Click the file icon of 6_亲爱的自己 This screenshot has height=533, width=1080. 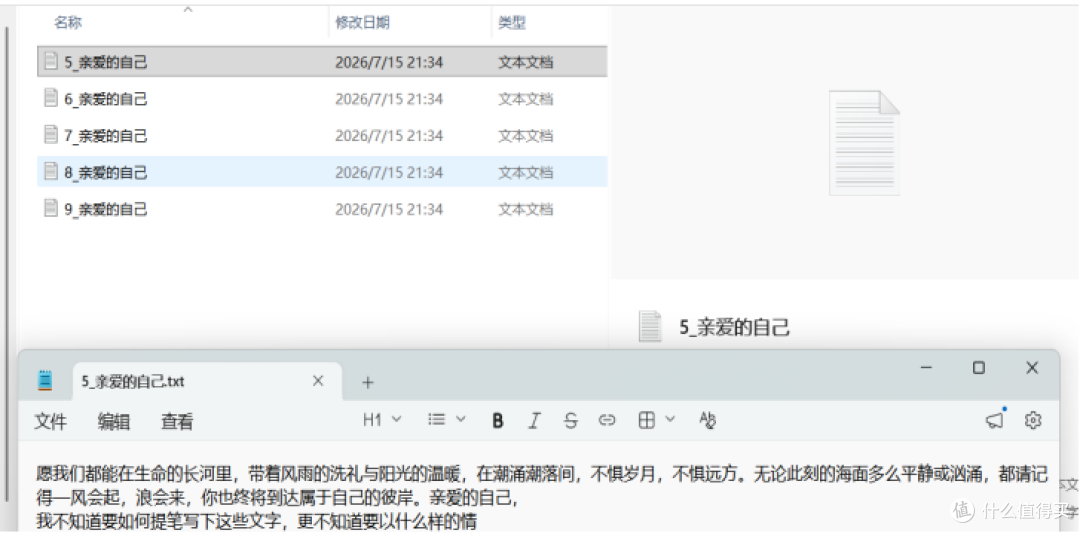pyautogui.click(x=50, y=98)
